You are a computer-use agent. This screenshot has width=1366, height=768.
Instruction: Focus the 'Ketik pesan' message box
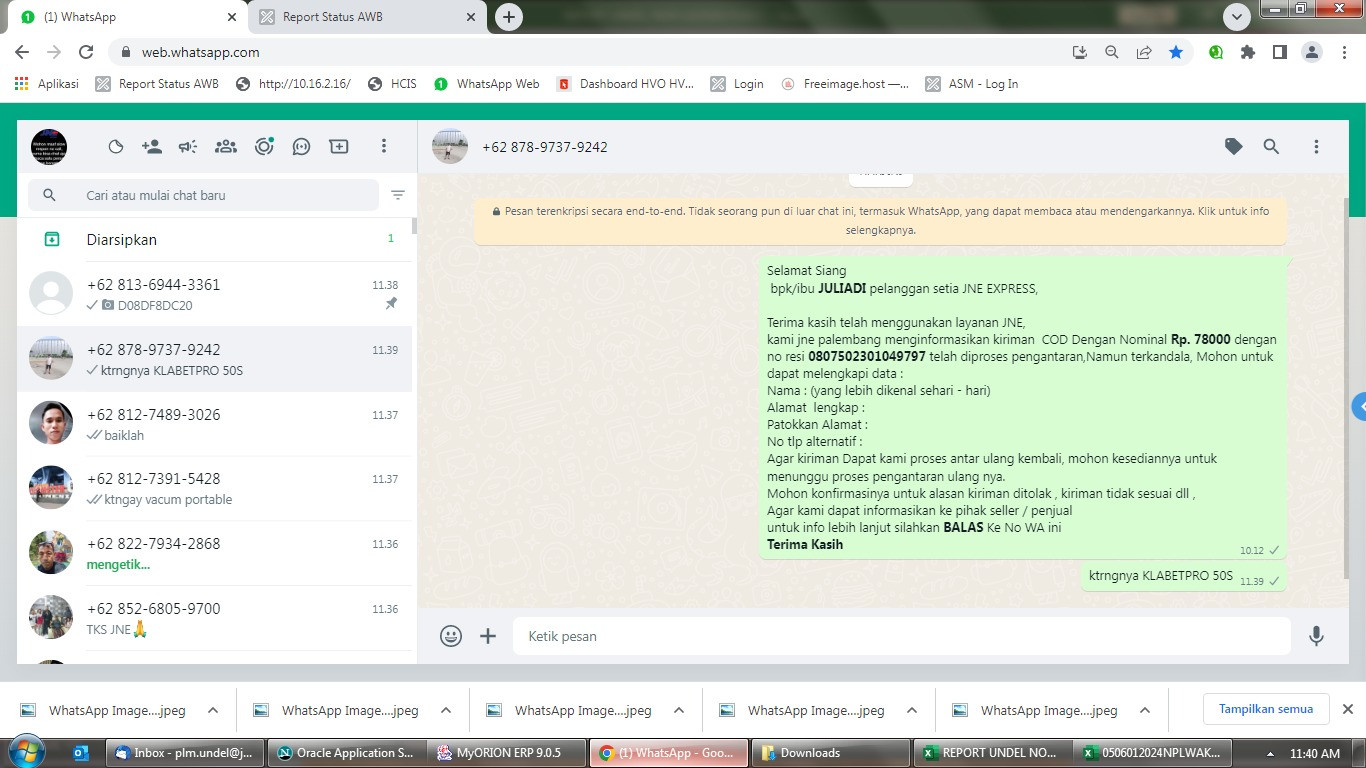pyautogui.click(x=902, y=636)
